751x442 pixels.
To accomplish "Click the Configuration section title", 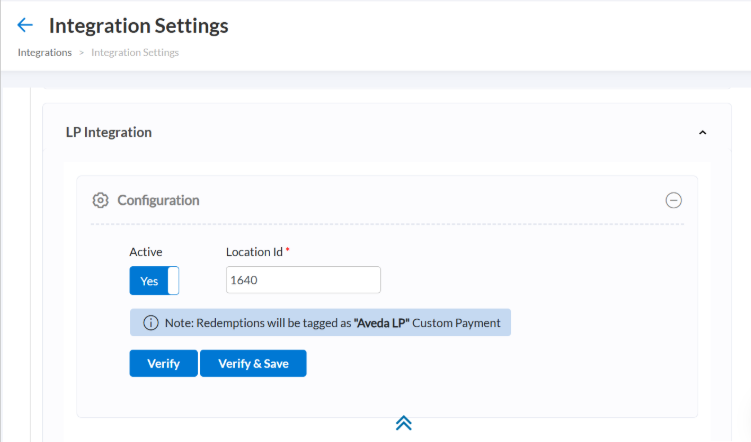I will pos(158,200).
